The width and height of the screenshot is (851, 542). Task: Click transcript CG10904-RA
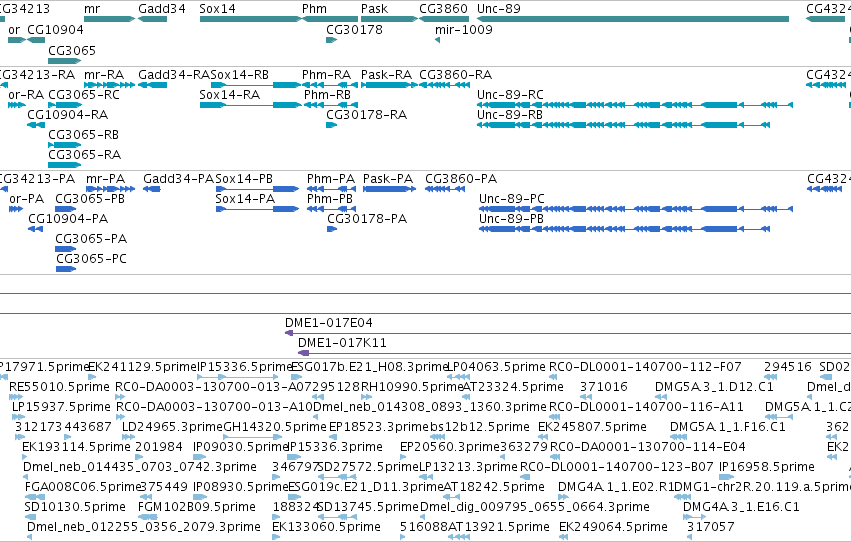pyautogui.click(x=36, y=125)
